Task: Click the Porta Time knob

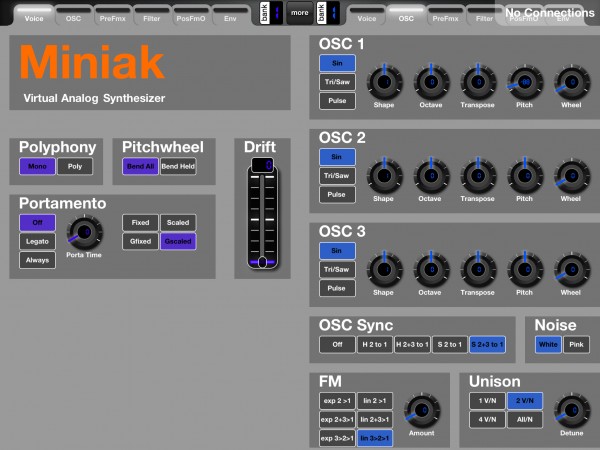Action: 85,232
